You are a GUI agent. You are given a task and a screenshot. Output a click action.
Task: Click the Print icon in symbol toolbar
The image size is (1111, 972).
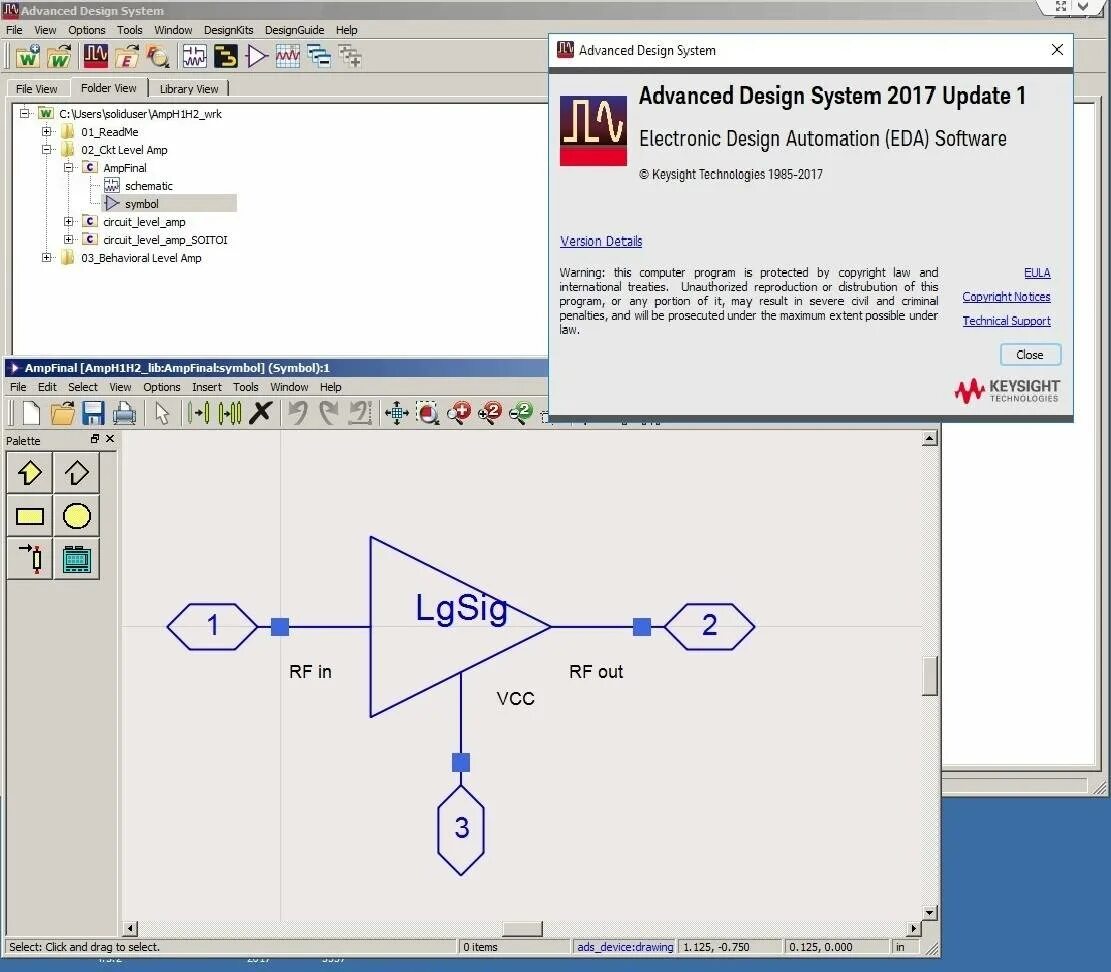point(125,412)
